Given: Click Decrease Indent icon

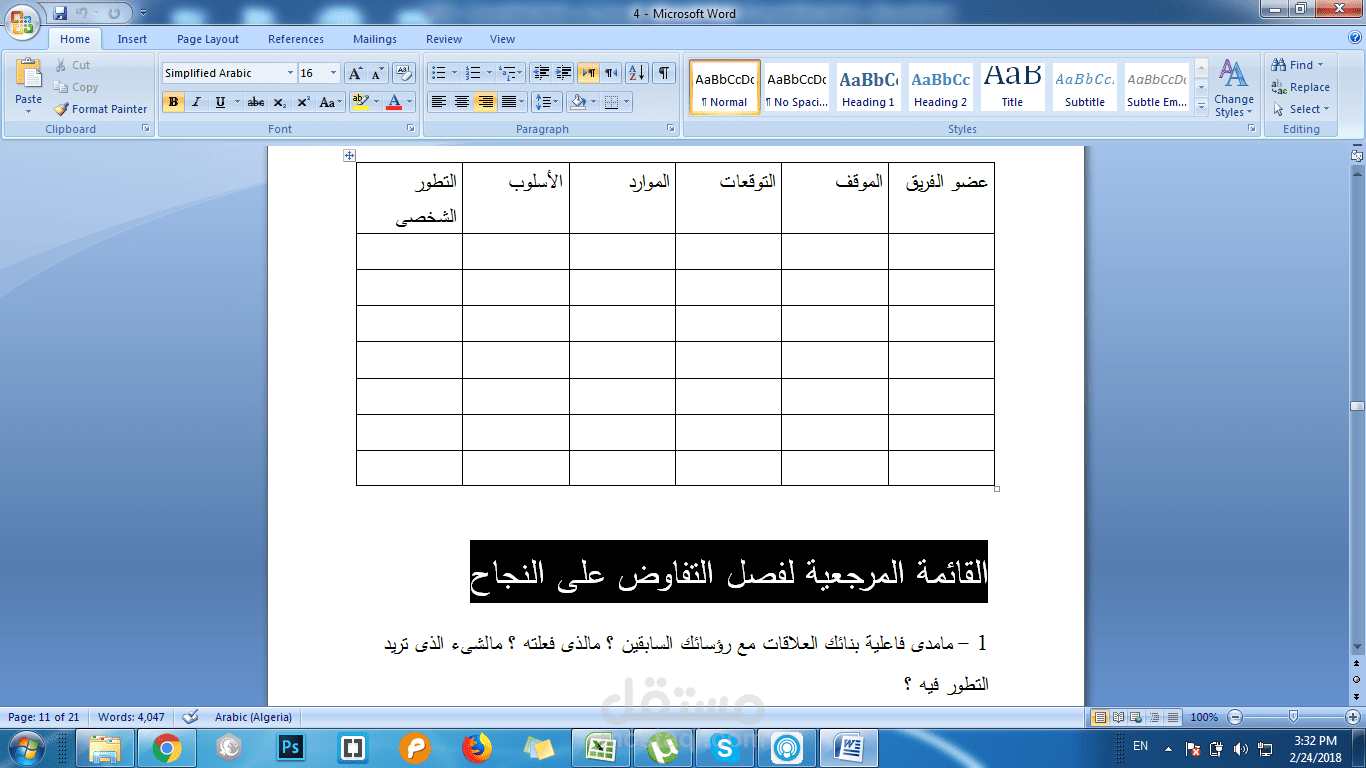Looking at the screenshot, I should pyautogui.click(x=541, y=73).
